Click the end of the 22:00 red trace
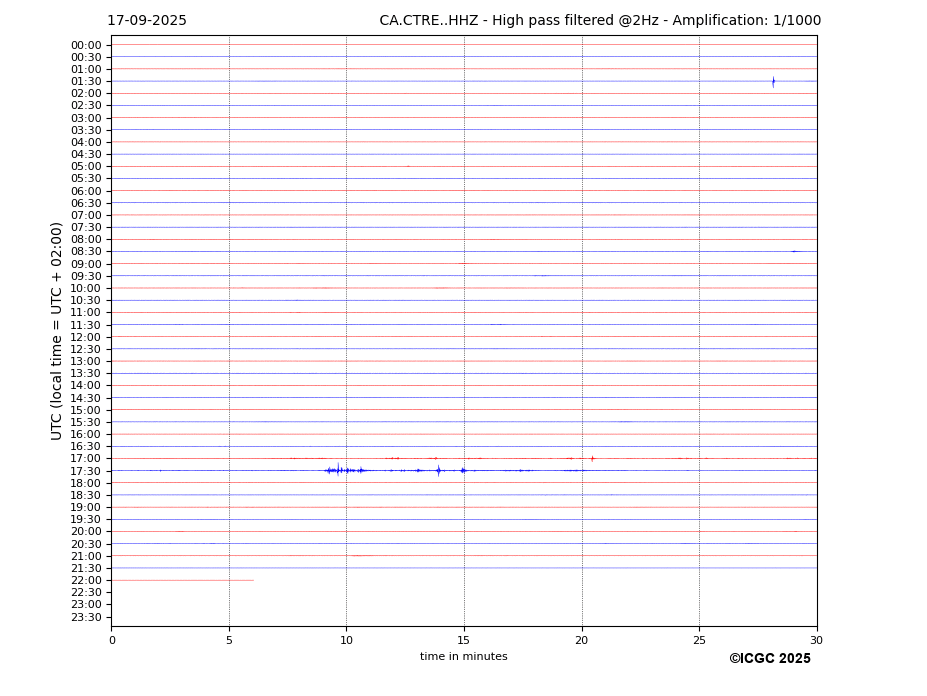 point(253,580)
